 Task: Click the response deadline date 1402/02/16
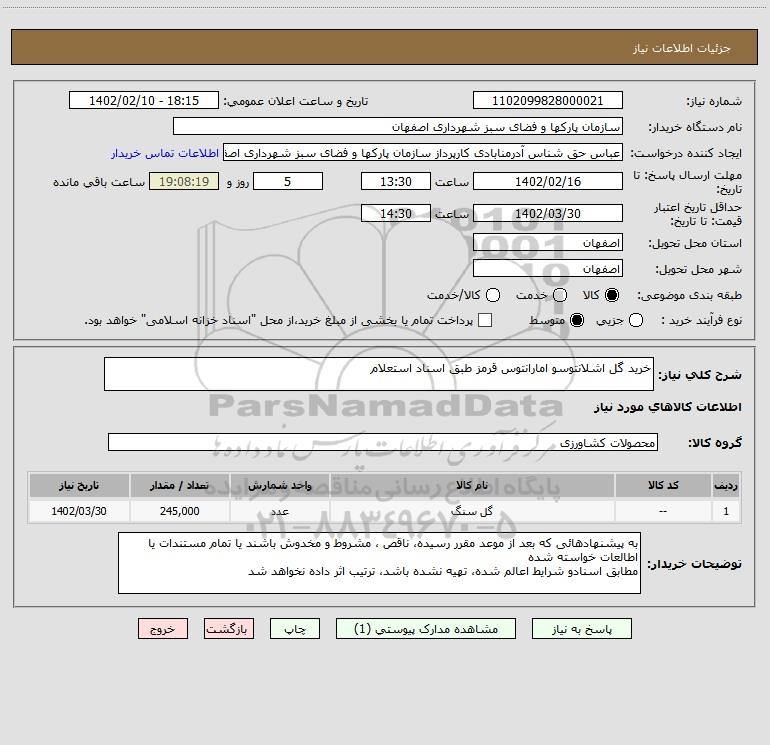(x=548, y=181)
